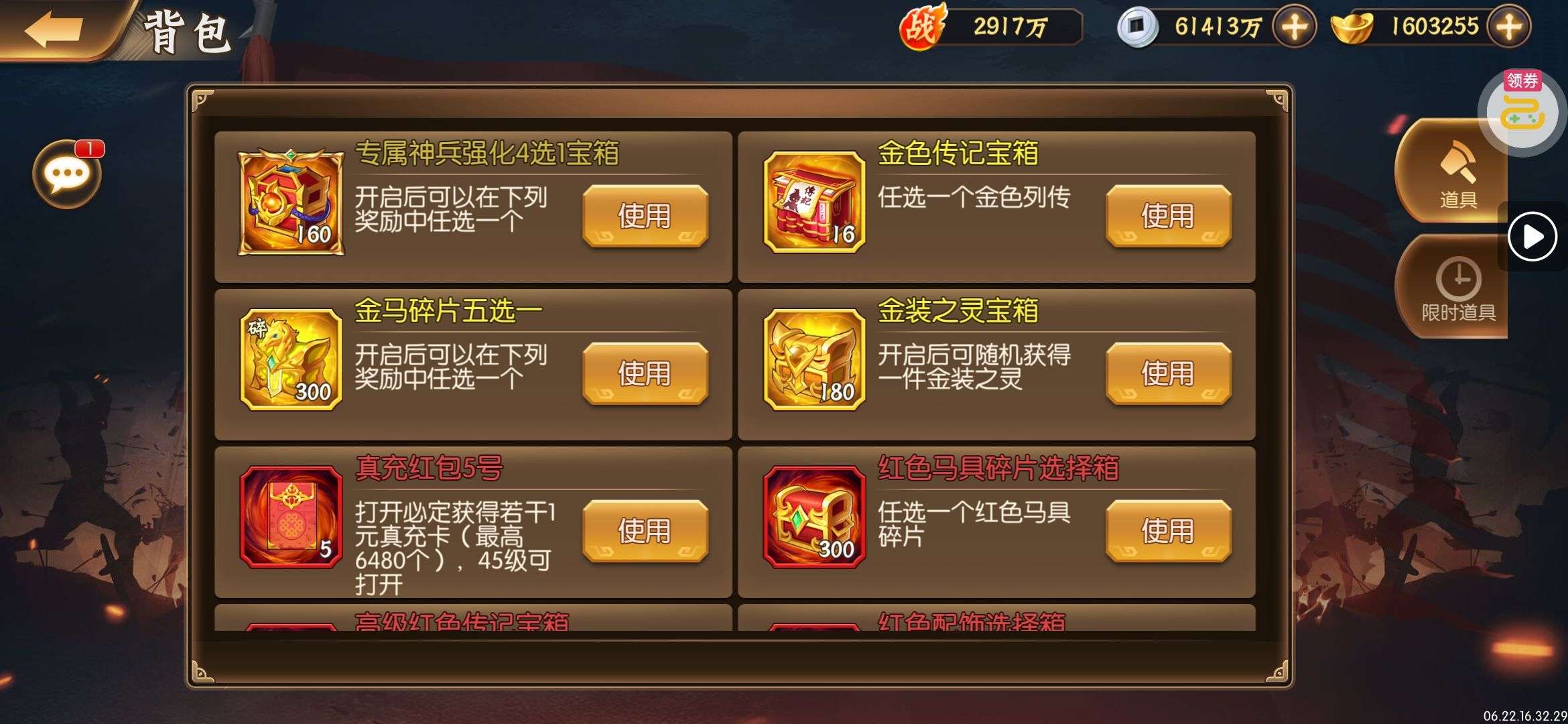Screen dimensions: 1568x724
Task: Use the 金色传记宝箱
Action: tap(1168, 216)
